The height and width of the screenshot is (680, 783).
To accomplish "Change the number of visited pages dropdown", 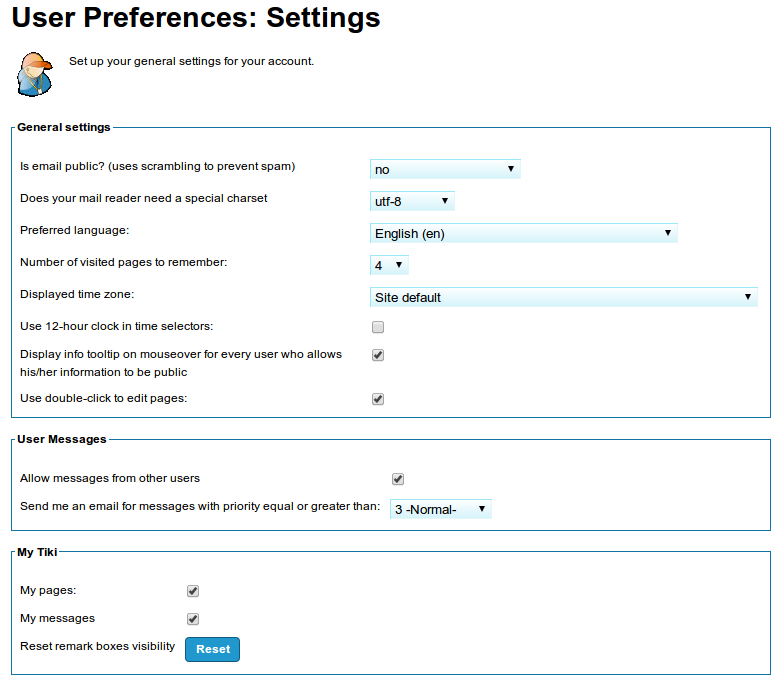I will click(389, 265).
